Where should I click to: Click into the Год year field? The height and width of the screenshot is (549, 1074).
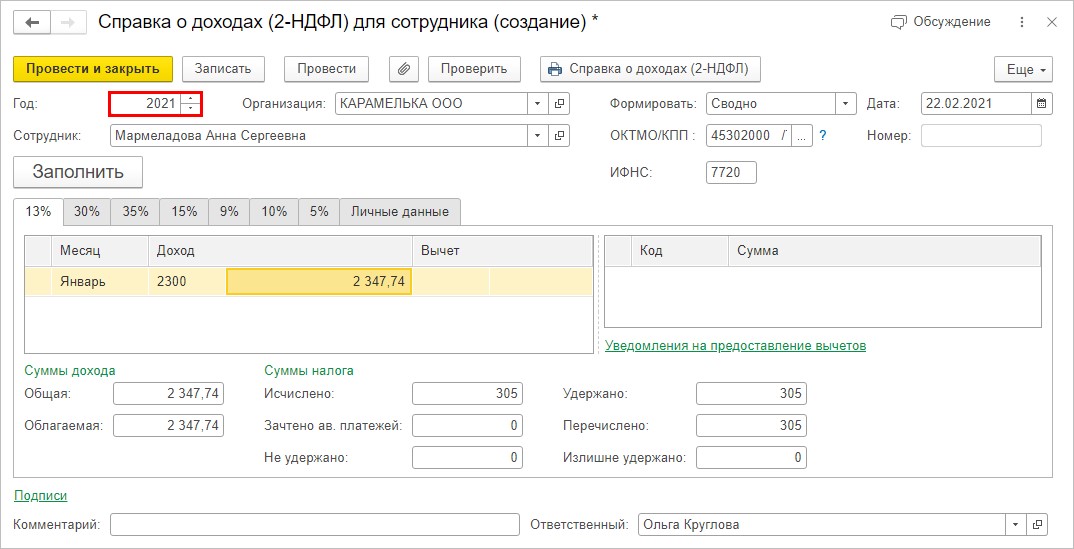[x=147, y=104]
